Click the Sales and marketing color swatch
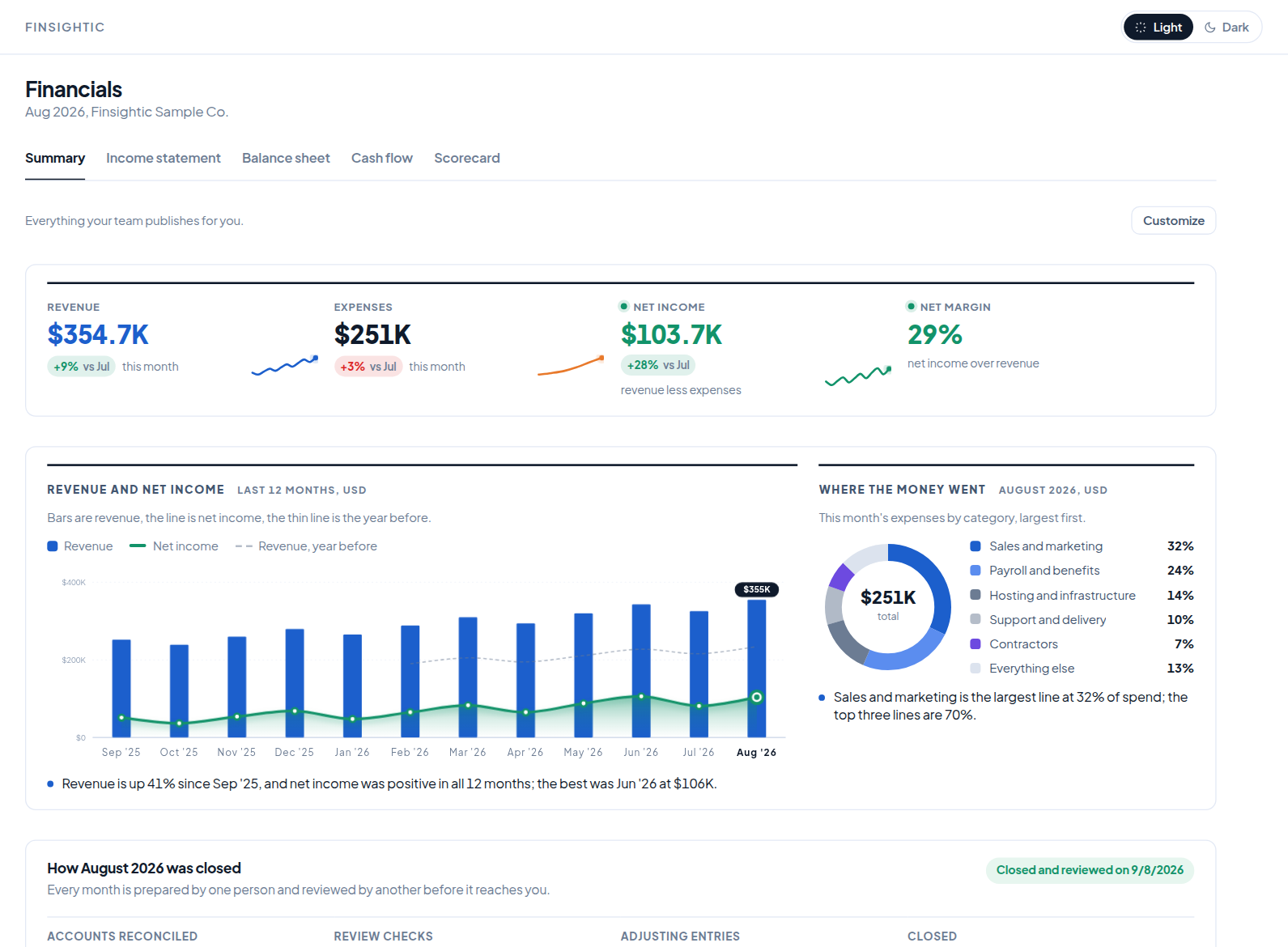 pos(976,546)
